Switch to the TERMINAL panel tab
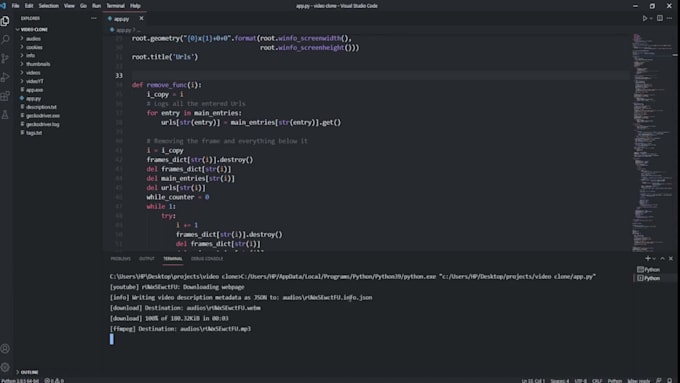 (173, 259)
